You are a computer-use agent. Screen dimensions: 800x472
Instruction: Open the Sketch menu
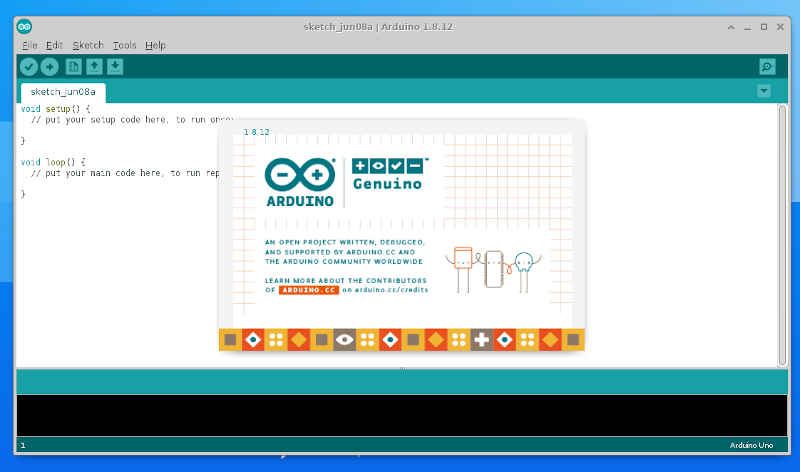[x=88, y=45]
